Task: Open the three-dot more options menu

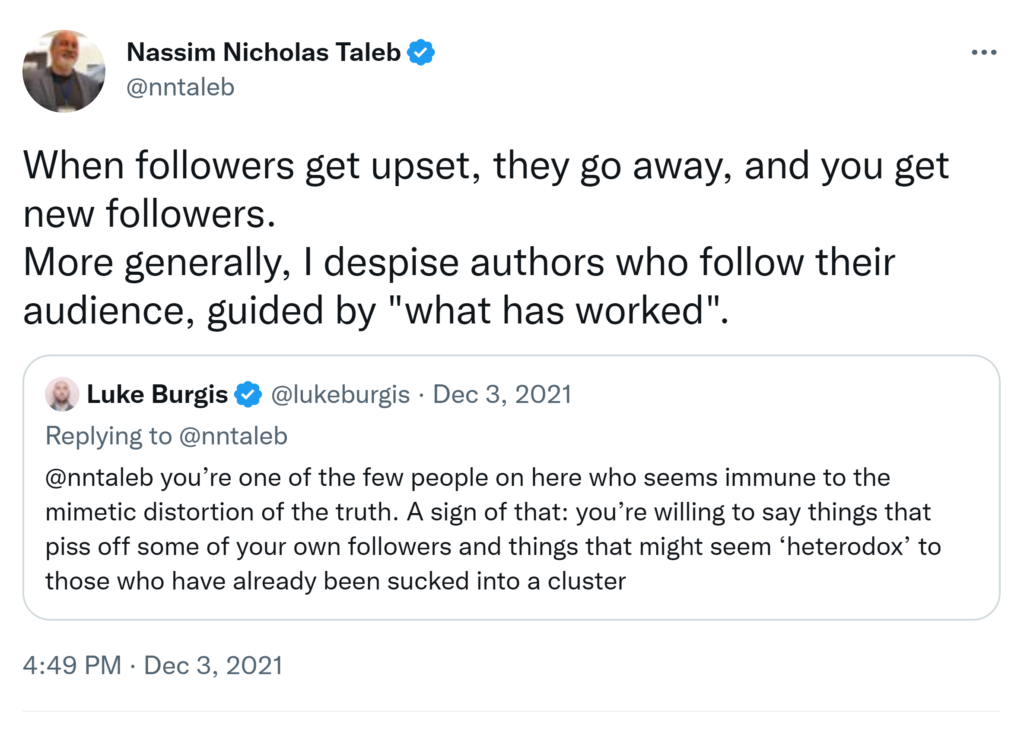Action: point(984,53)
